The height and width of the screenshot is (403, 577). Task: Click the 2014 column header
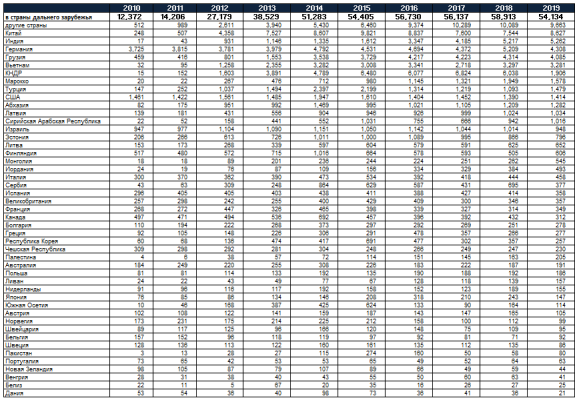point(314,8)
